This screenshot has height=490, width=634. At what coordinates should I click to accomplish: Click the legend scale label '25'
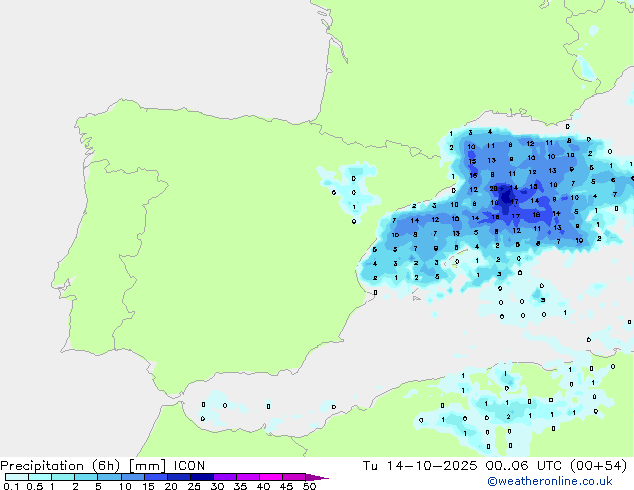(x=194, y=486)
